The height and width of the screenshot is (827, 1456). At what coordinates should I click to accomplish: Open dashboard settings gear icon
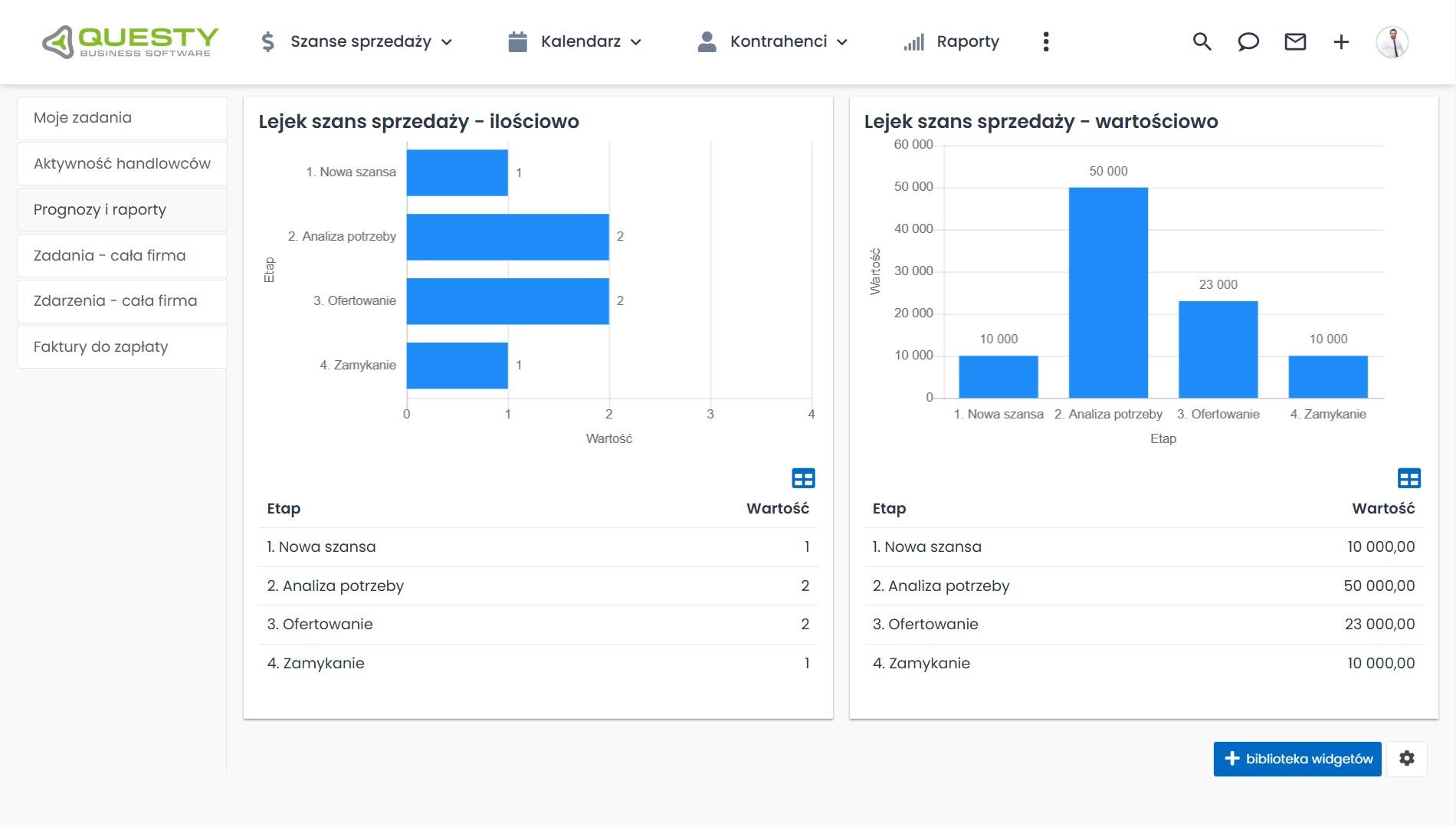coord(1407,758)
